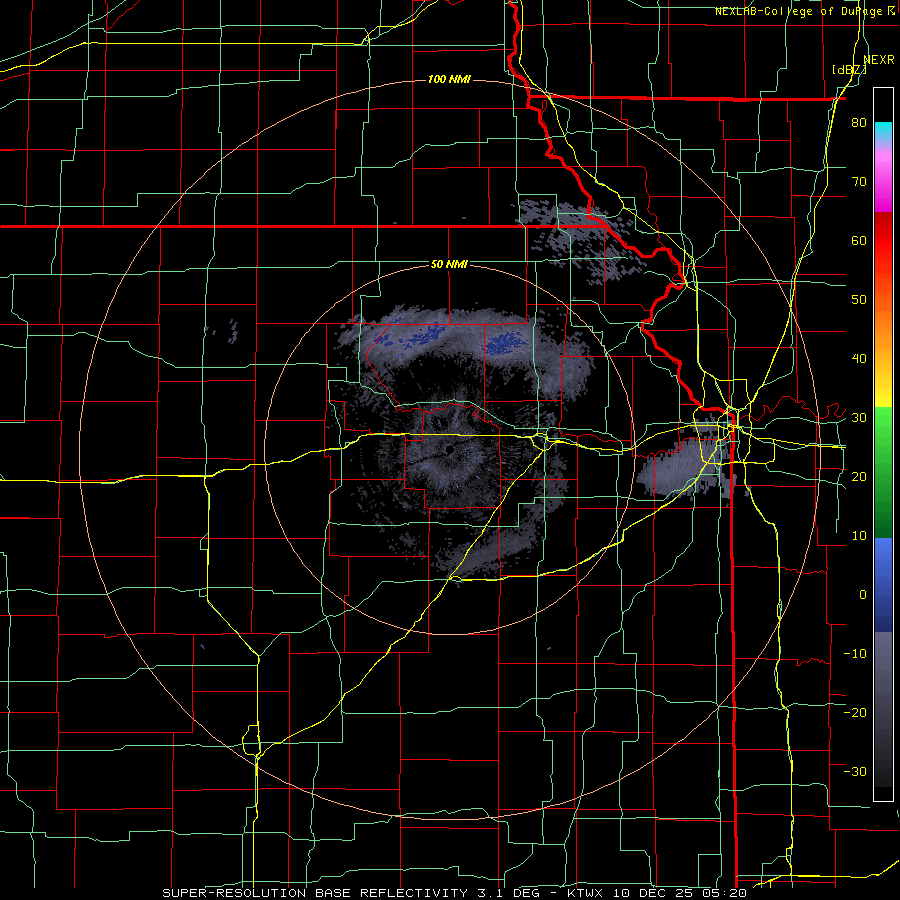Click the 10 value on the dBZ scale

pos(859,536)
